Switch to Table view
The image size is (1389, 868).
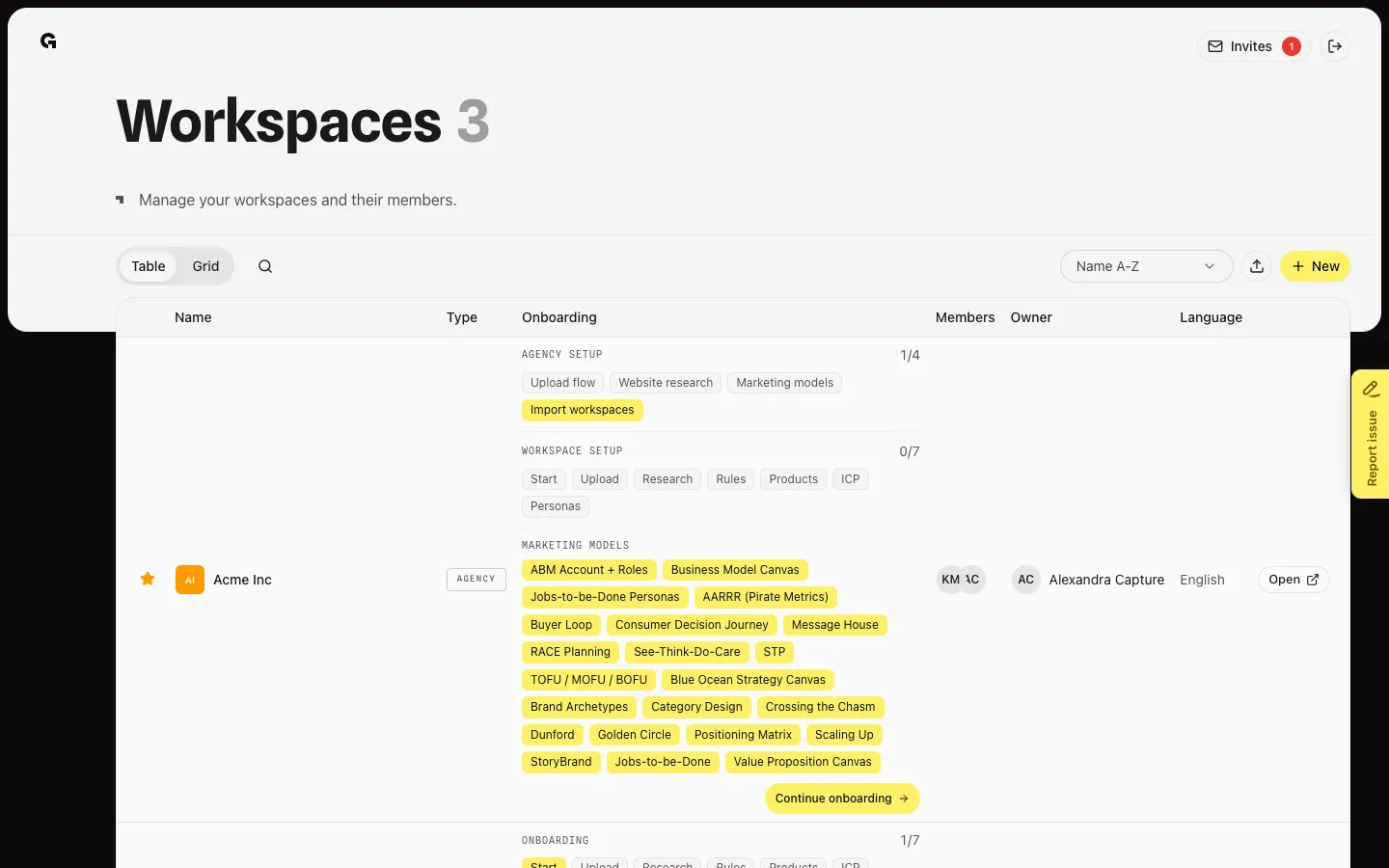tap(149, 266)
